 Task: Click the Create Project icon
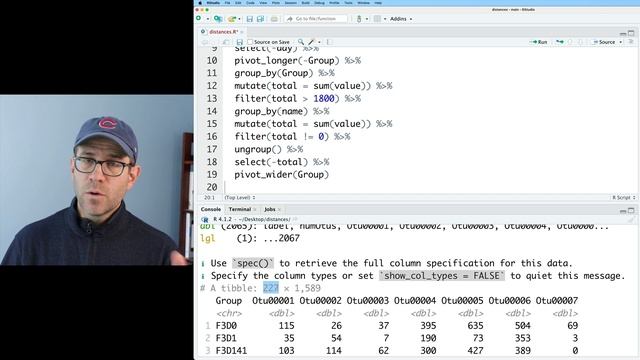218,19
